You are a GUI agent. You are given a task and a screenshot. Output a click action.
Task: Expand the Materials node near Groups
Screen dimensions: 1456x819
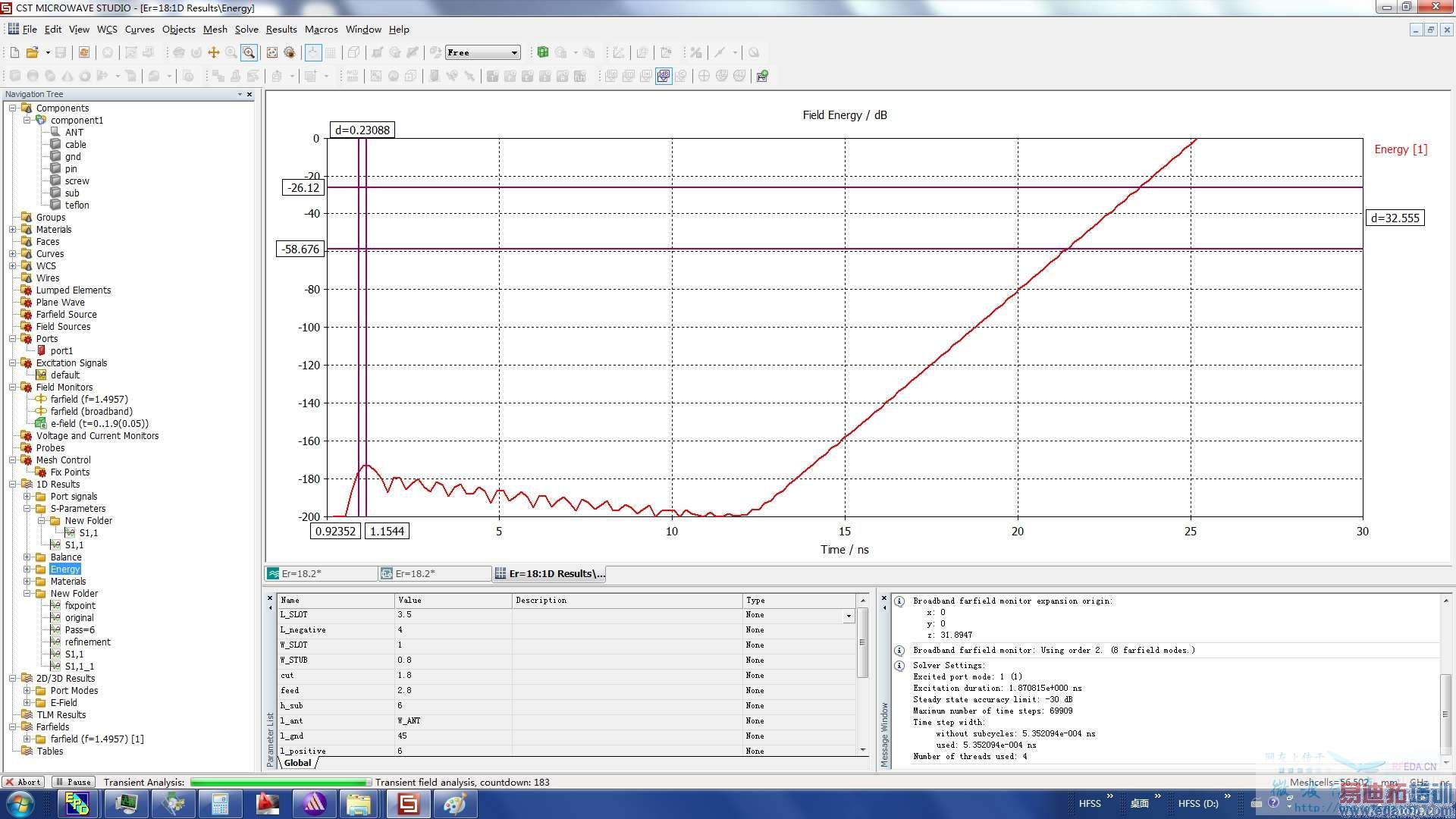click(12, 229)
